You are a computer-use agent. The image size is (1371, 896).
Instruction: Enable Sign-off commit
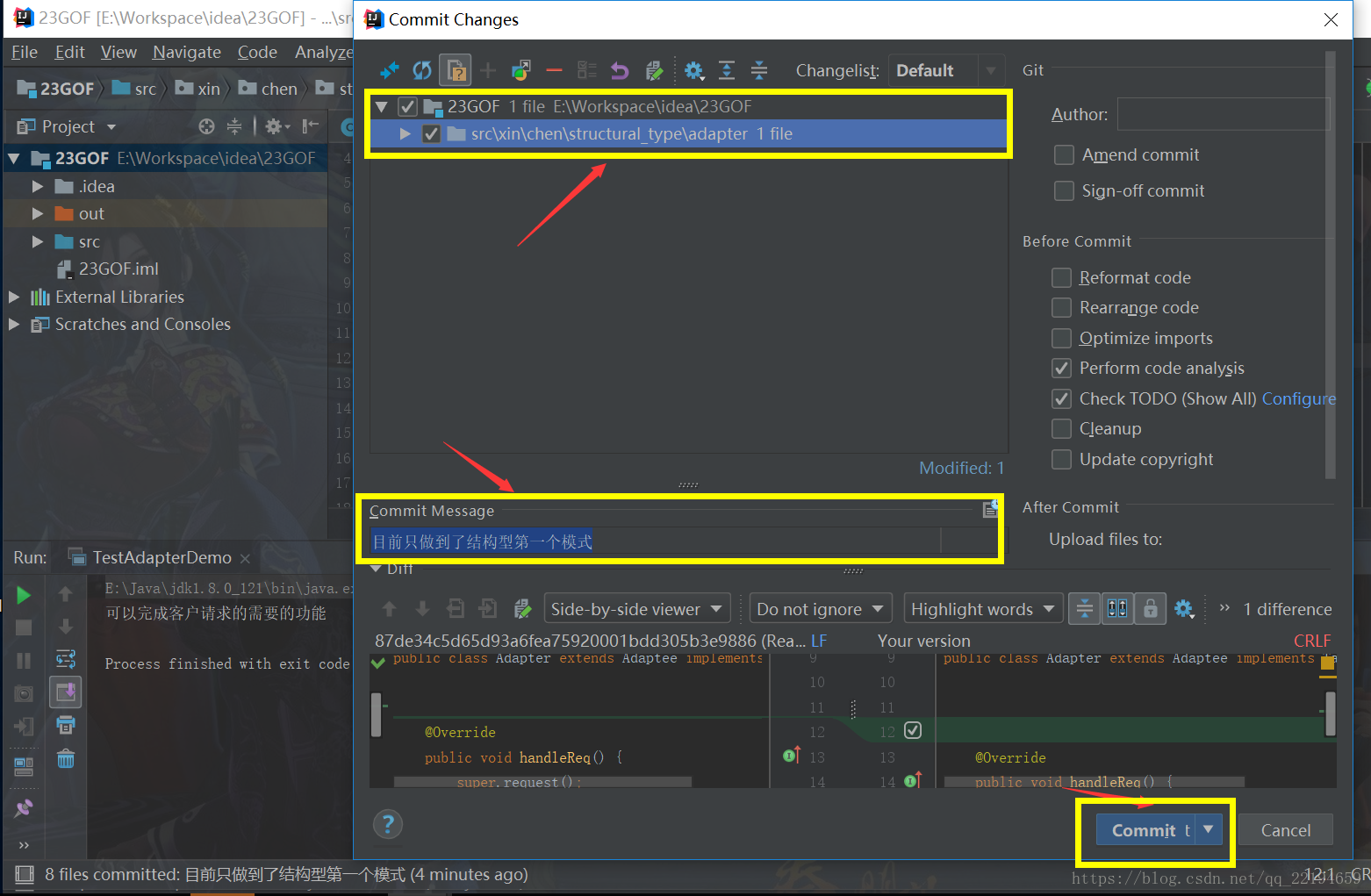pyautogui.click(x=1064, y=191)
